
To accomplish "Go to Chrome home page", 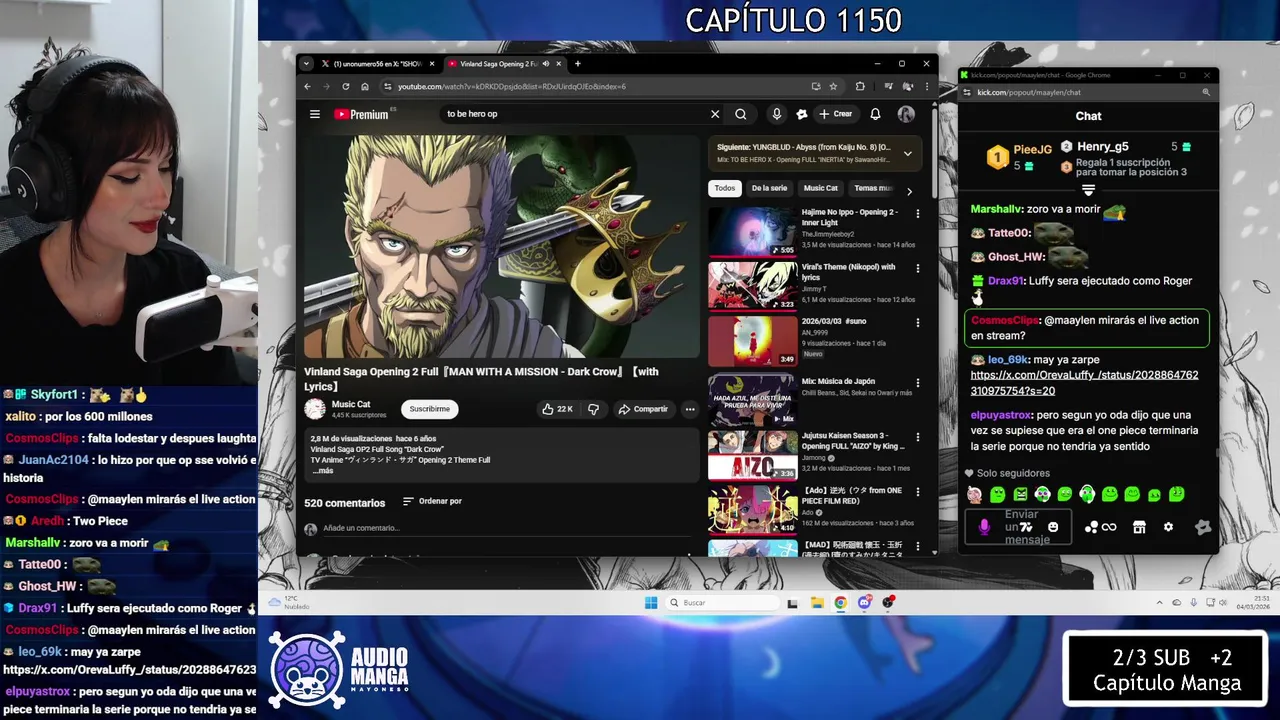I will 365,87.
